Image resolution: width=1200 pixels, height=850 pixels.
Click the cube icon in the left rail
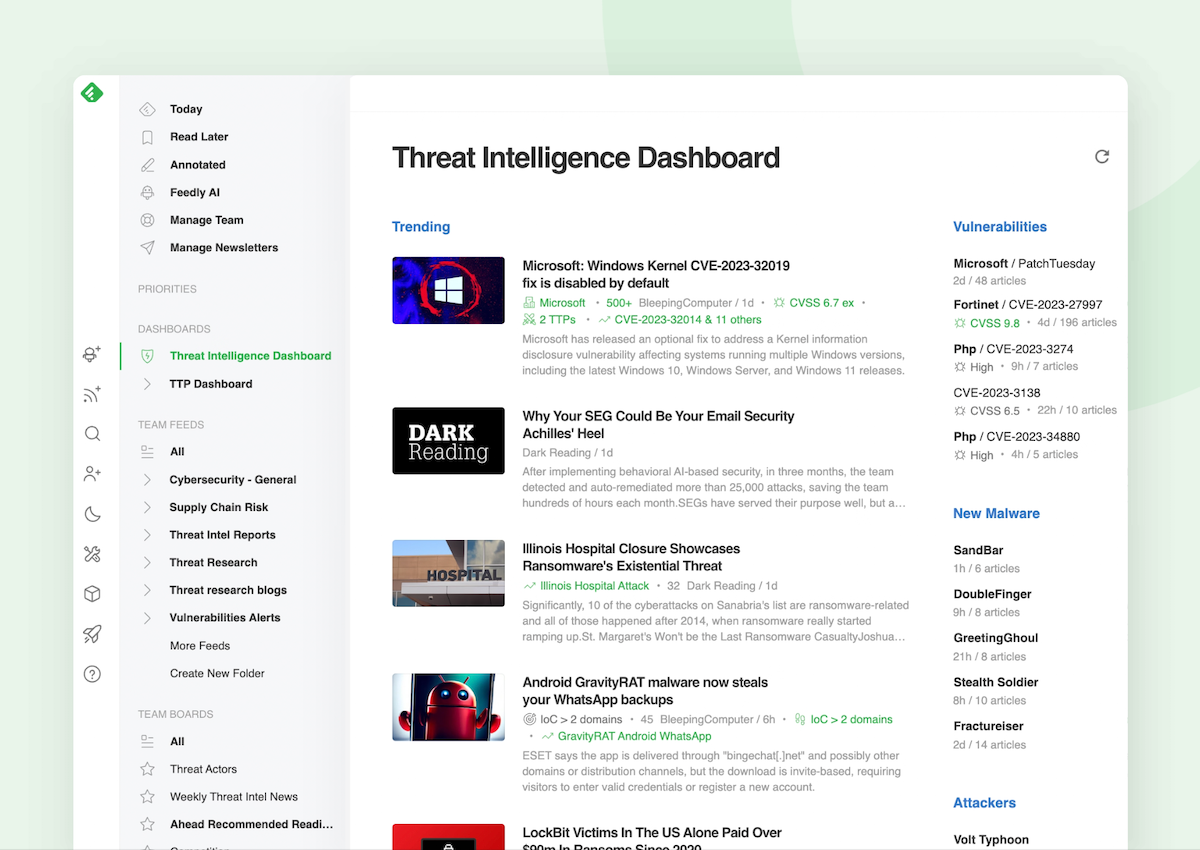coord(92,593)
